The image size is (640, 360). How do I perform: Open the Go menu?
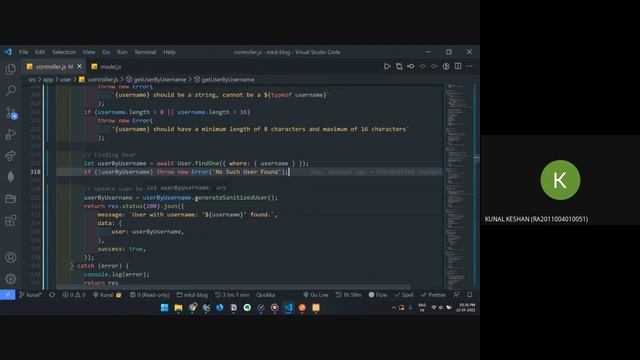(x=106, y=52)
